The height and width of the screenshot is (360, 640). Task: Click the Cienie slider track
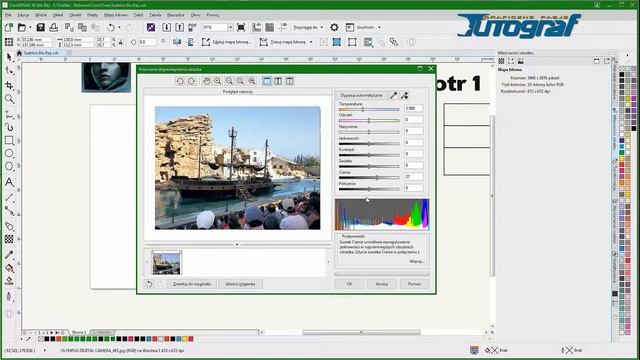click(369, 178)
